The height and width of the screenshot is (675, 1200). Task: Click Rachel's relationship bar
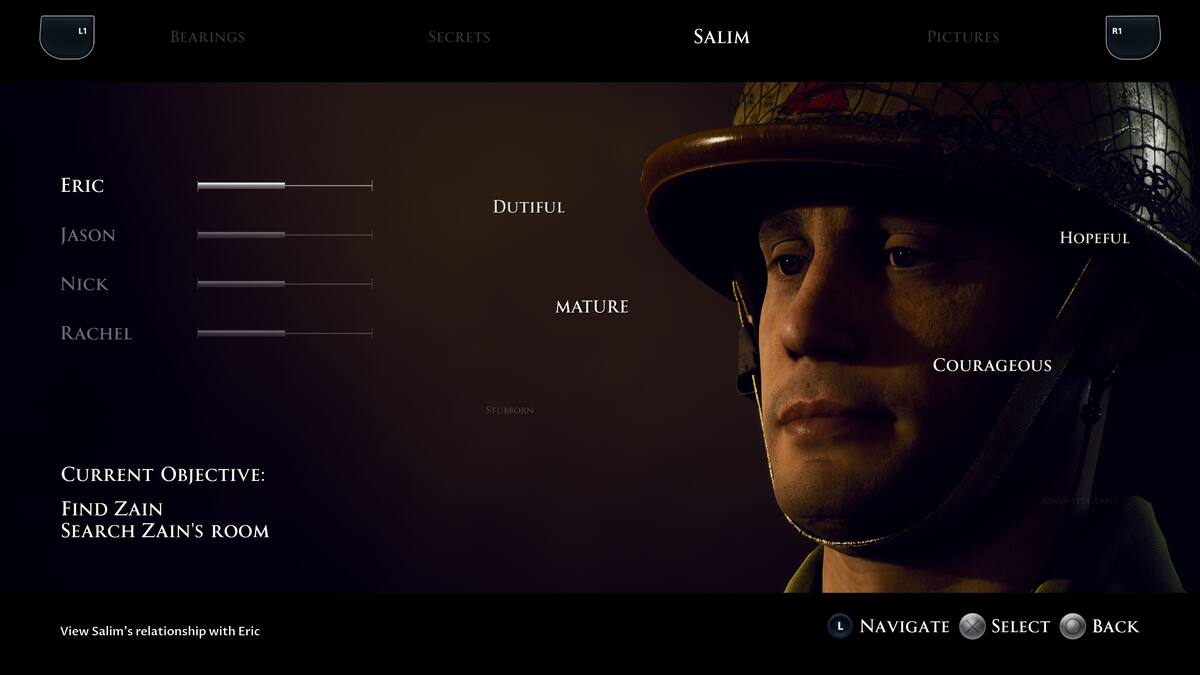[285, 333]
